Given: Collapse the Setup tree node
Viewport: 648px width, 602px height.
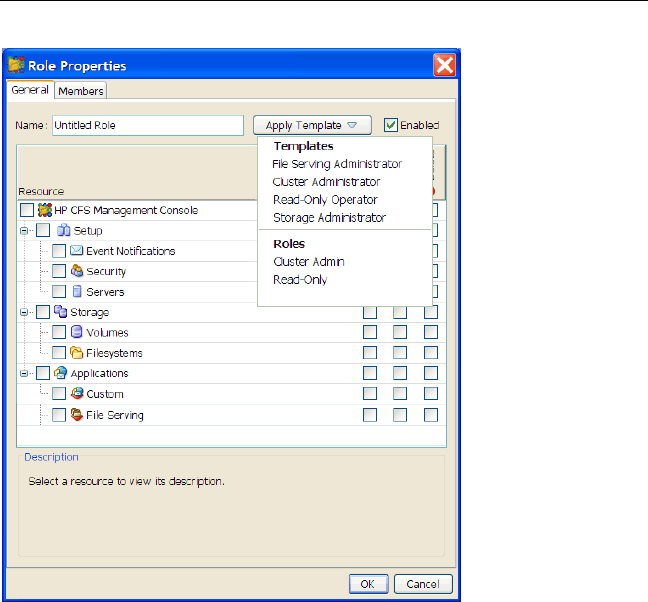Looking at the screenshot, I should 24,230.
